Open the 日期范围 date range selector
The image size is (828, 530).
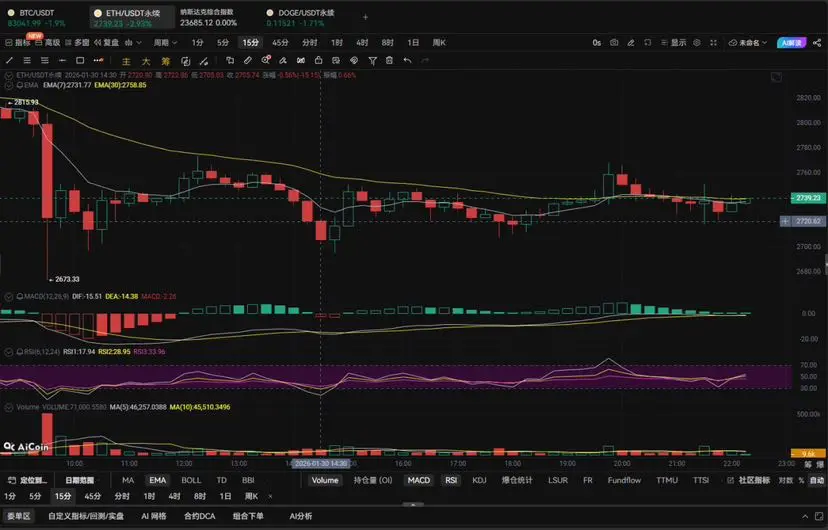click(x=80, y=480)
